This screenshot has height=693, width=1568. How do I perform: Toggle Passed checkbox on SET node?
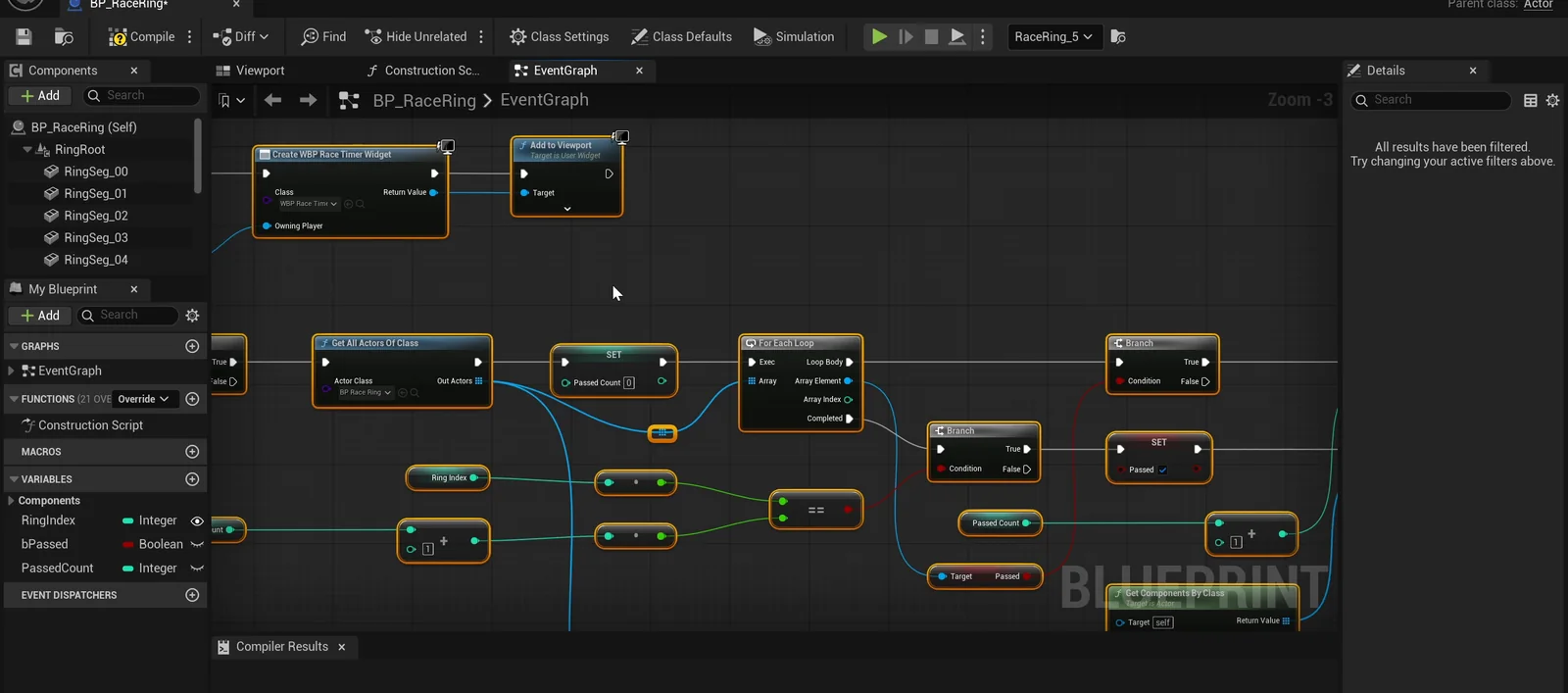tap(1162, 470)
